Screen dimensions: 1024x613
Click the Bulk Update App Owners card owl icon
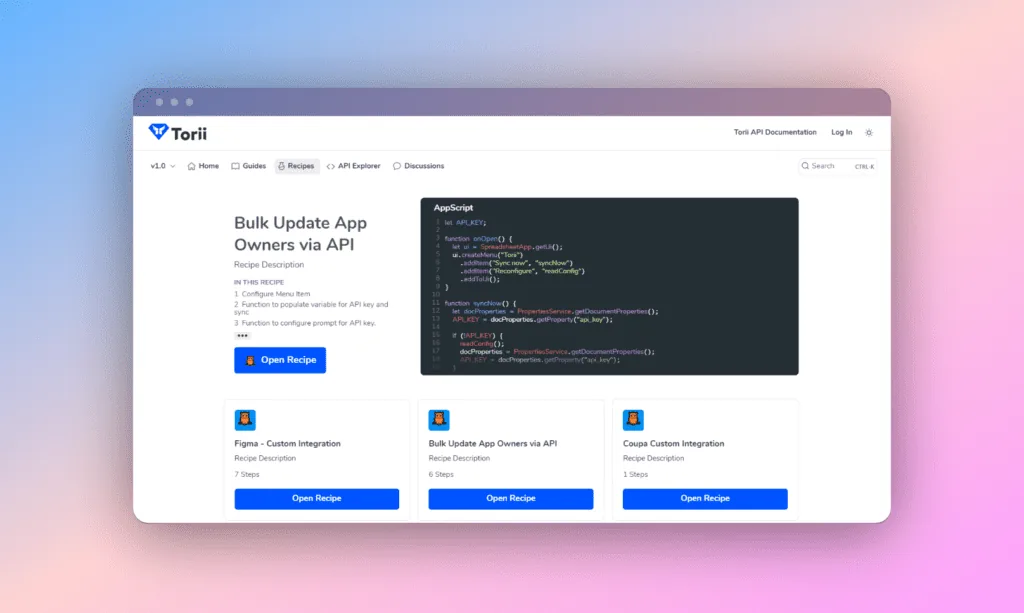(439, 420)
